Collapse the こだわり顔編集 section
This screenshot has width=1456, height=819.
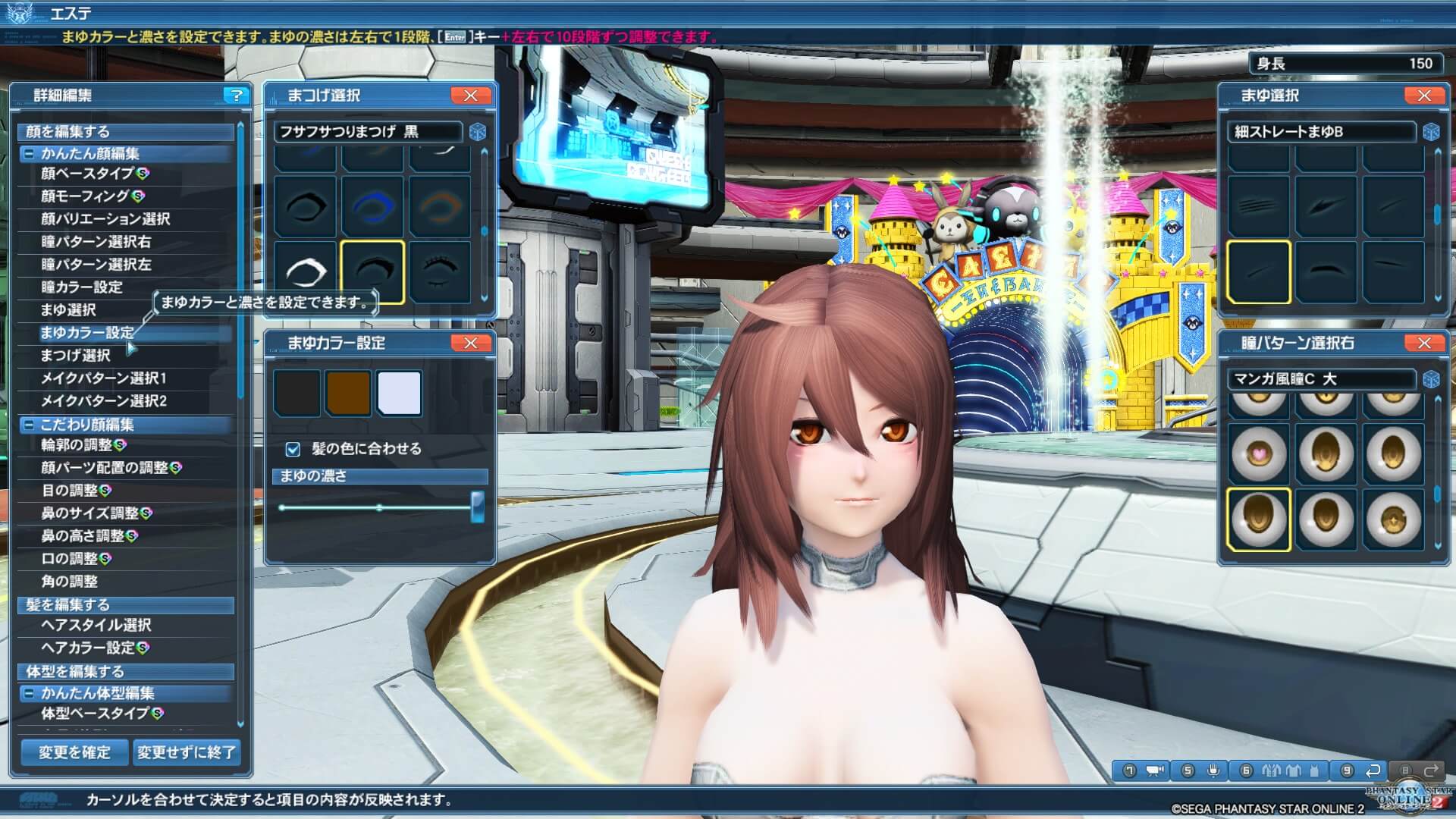(x=29, y=425)
